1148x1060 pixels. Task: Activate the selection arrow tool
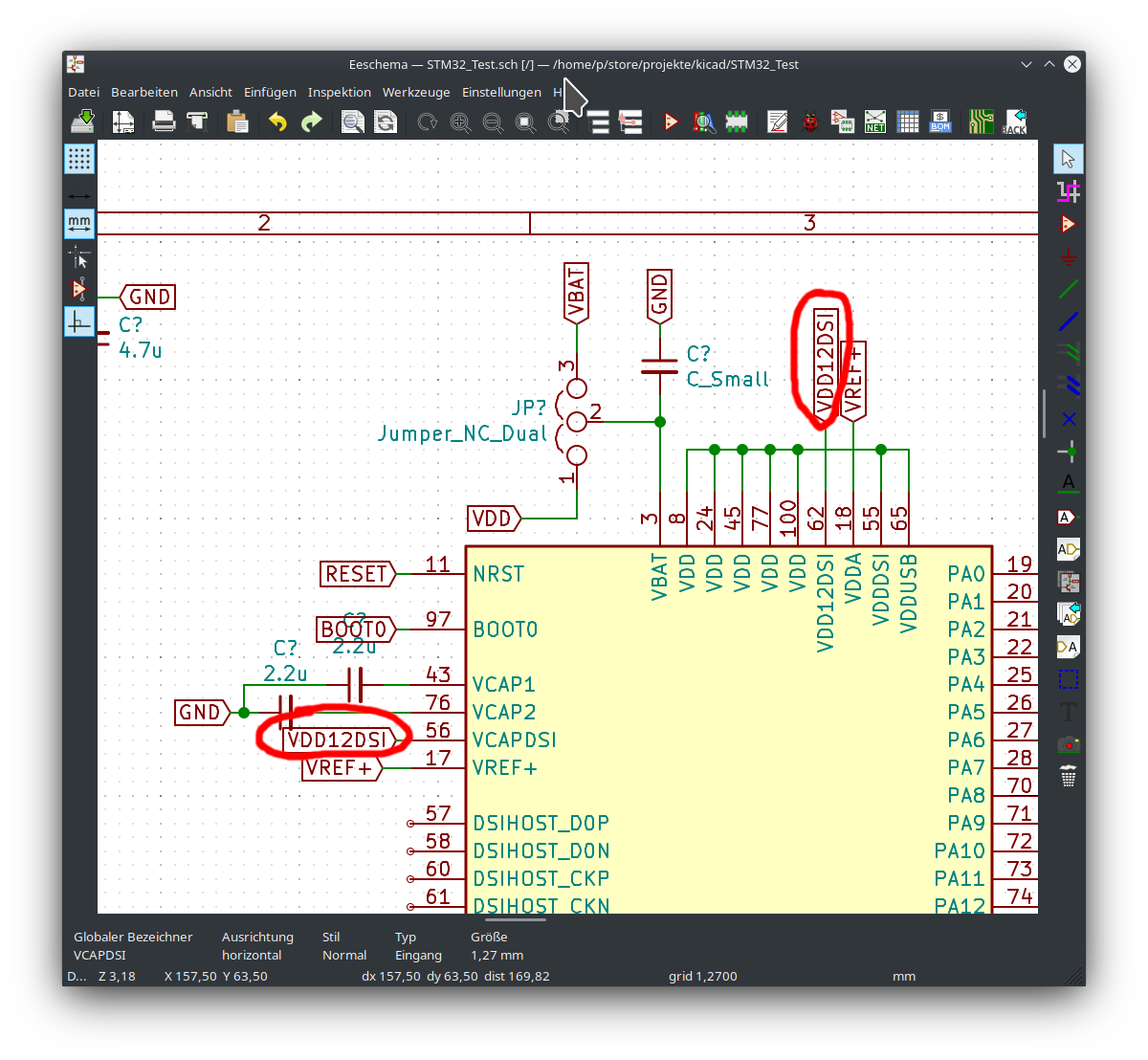pyautogui.click(x=1069, y=159)
